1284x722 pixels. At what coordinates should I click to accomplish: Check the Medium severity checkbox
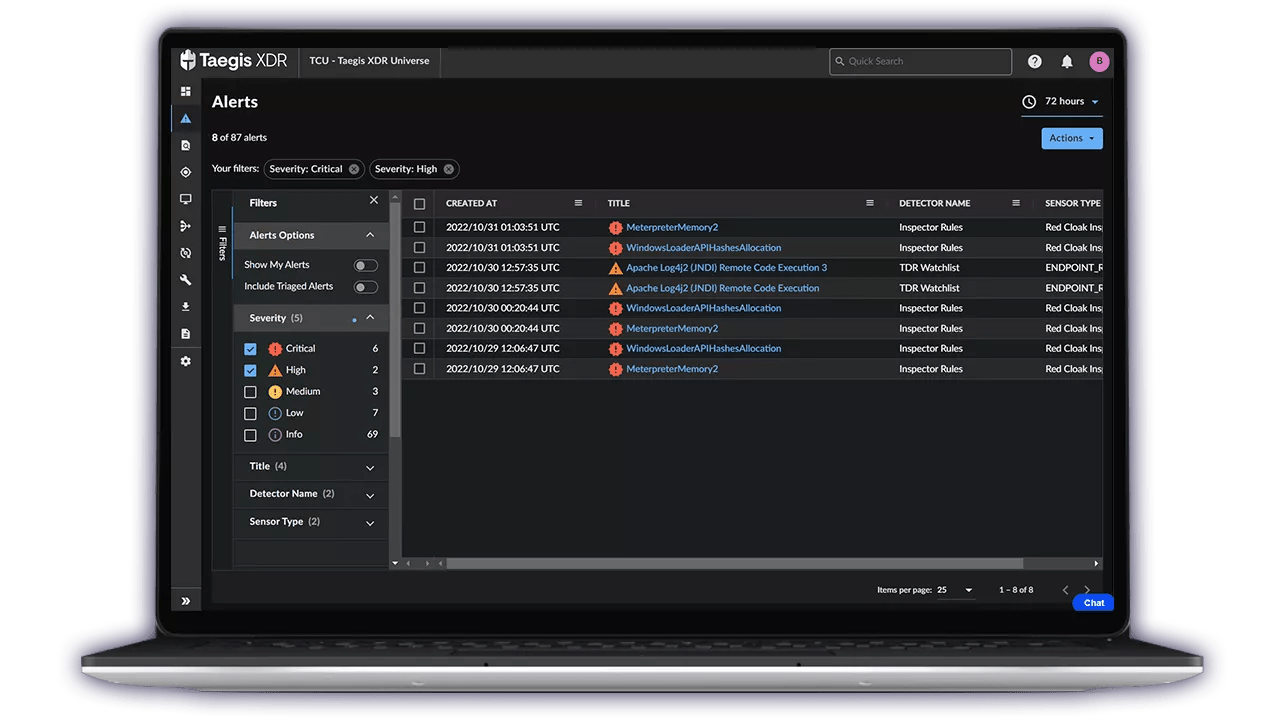[x=250, y=392]
